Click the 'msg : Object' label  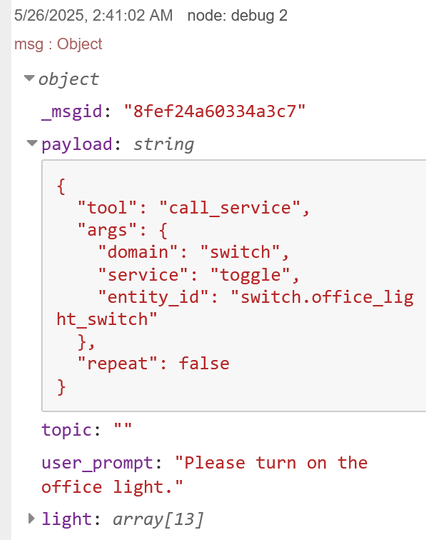pyautogui.click(x=58, y=44)
